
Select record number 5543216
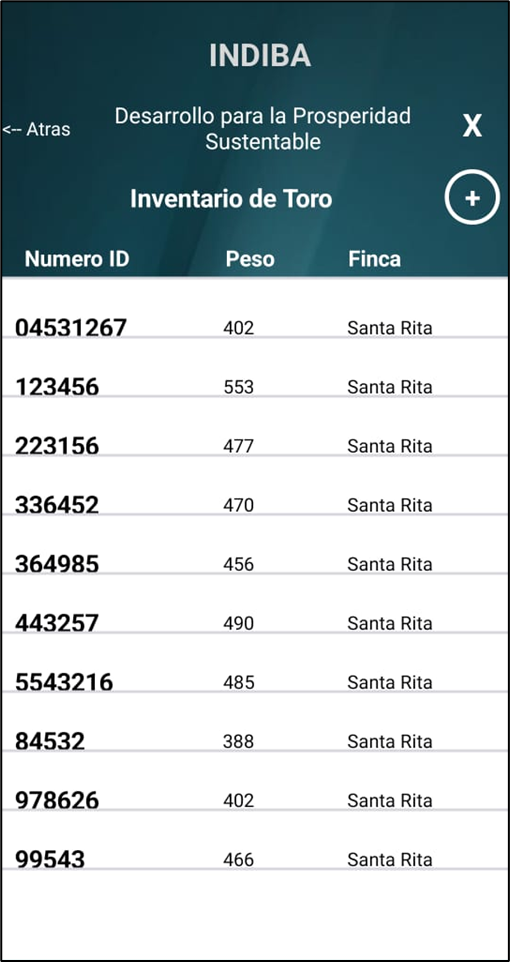[255, 674]
